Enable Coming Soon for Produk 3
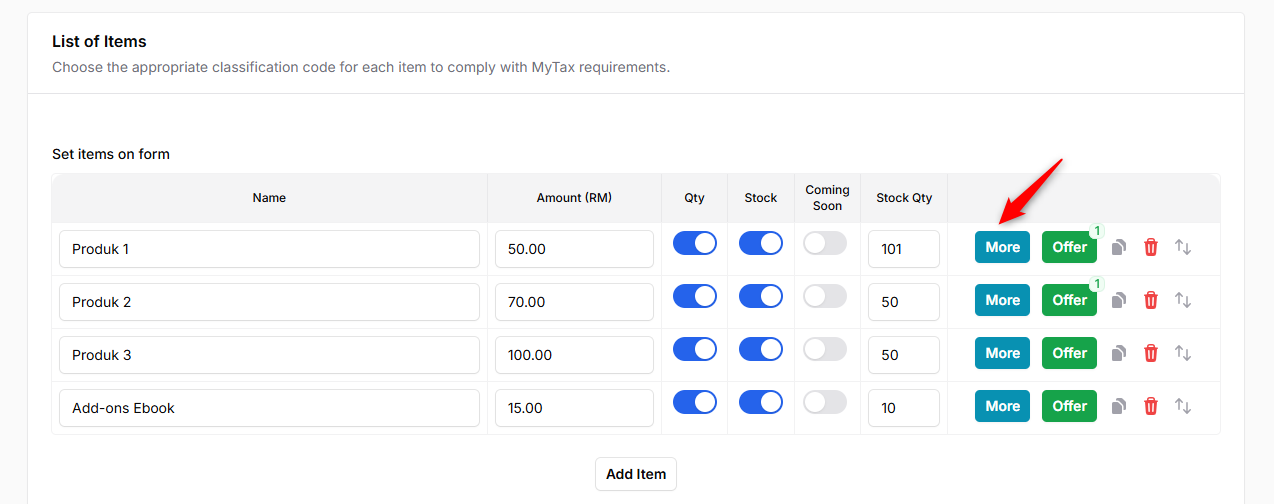The height and width of the screenshot is (504, 1274). (825, 349)
